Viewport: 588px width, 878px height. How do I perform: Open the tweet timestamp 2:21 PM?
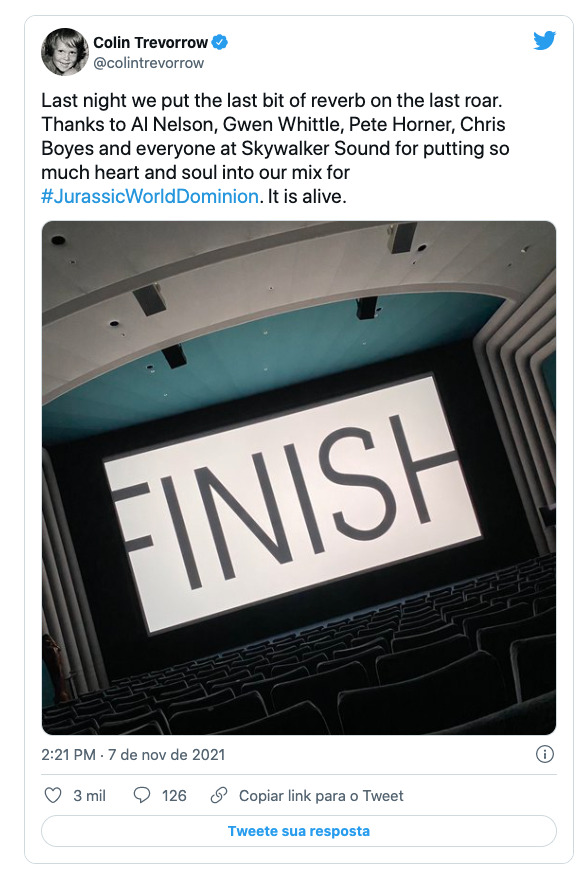point(68,755)
